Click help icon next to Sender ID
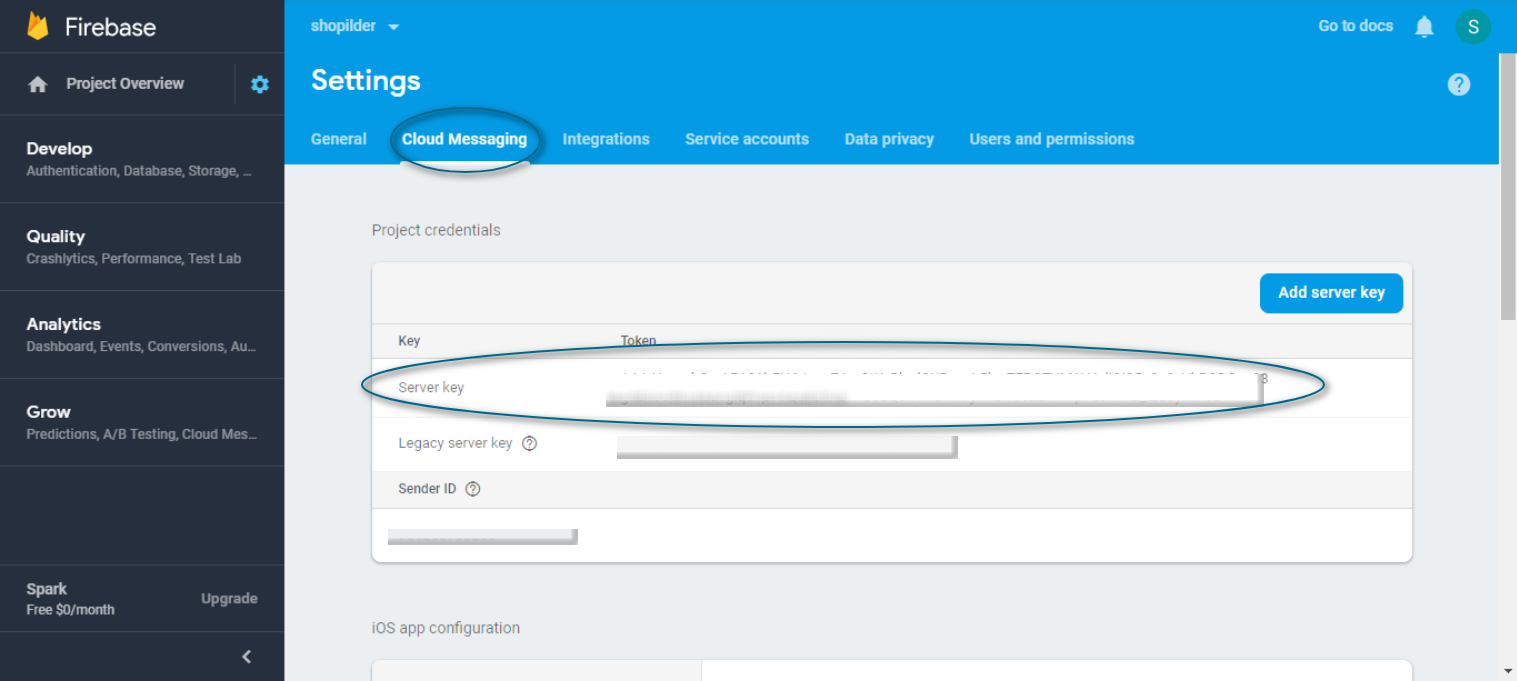1517x681 pixels. [473, 489]
